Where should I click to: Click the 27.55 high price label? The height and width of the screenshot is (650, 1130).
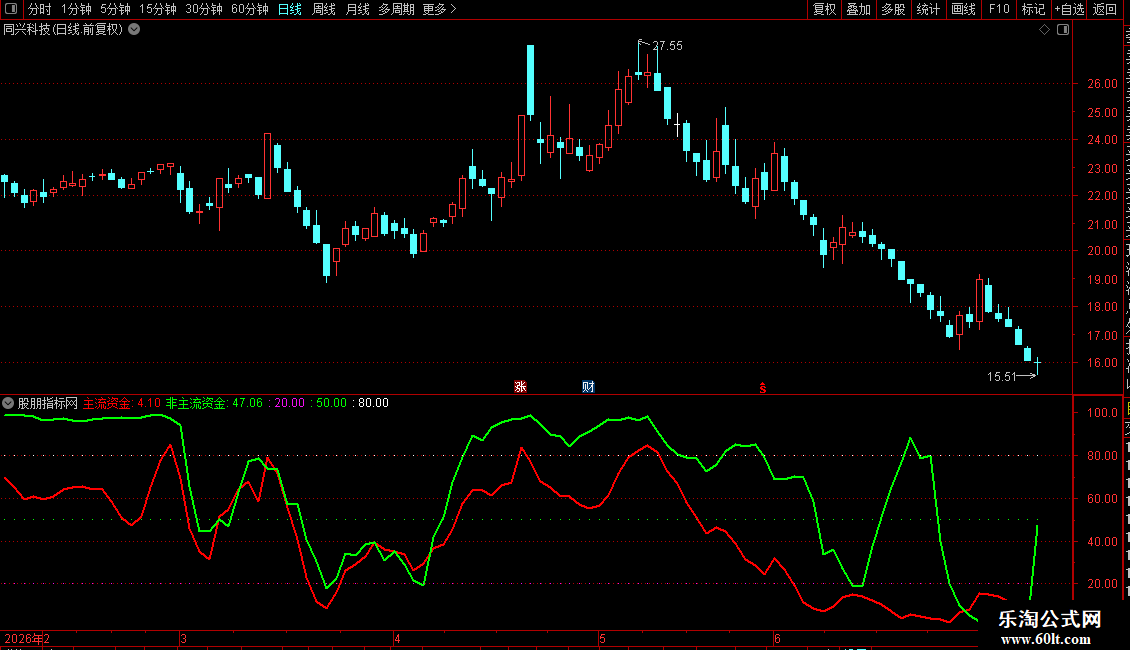[x=667, y=45]
